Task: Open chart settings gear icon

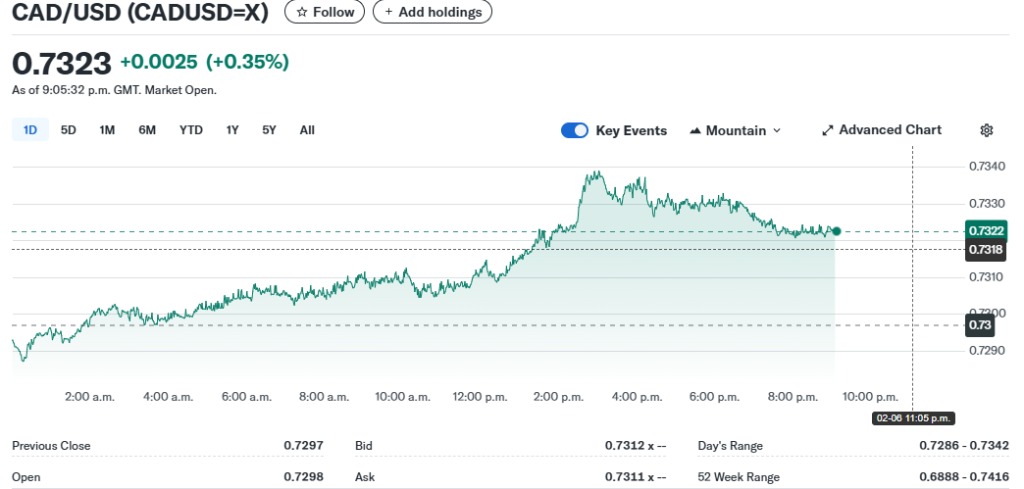Action: coord(987,130)
